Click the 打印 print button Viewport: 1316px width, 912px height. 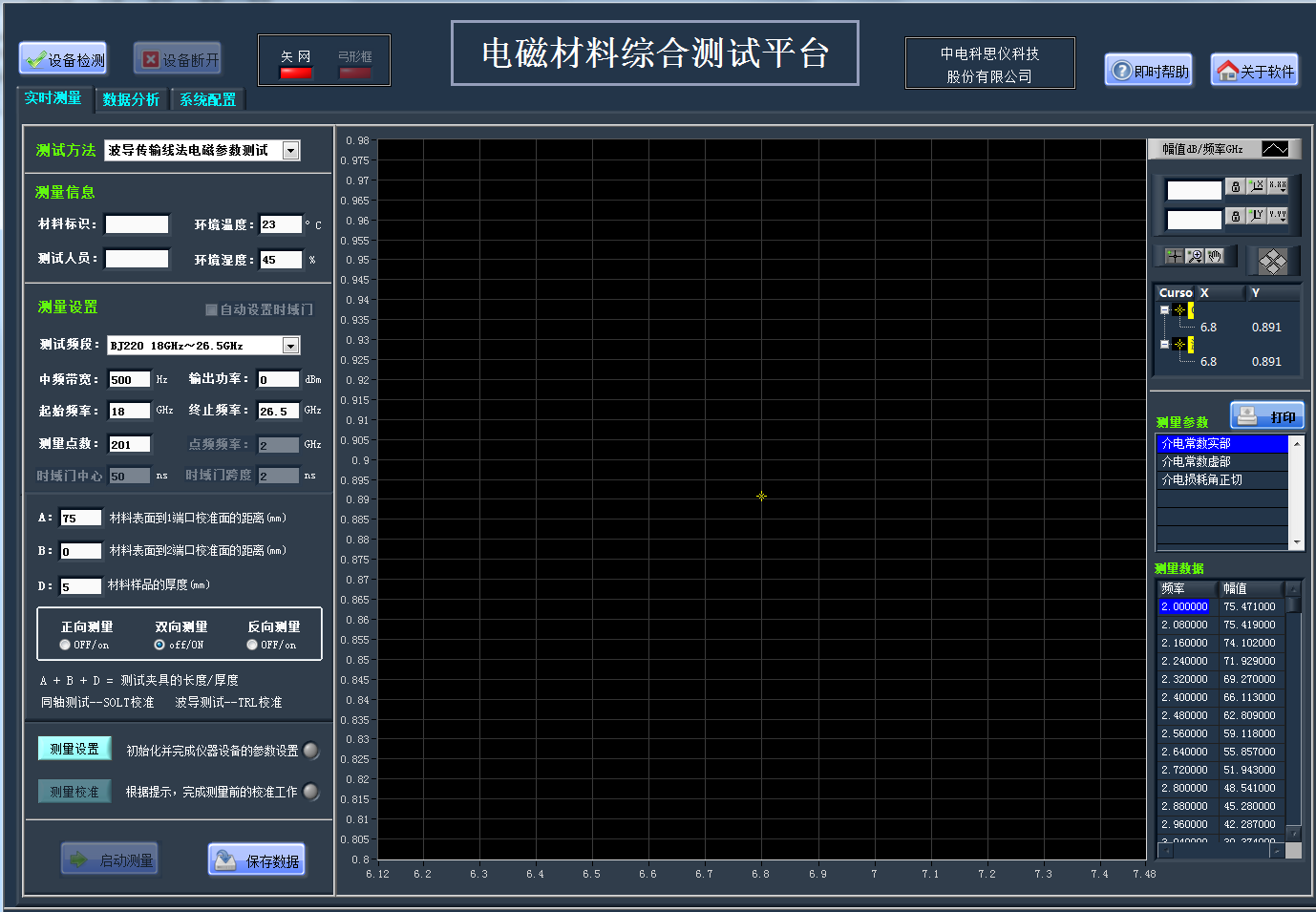(1266, 416)
